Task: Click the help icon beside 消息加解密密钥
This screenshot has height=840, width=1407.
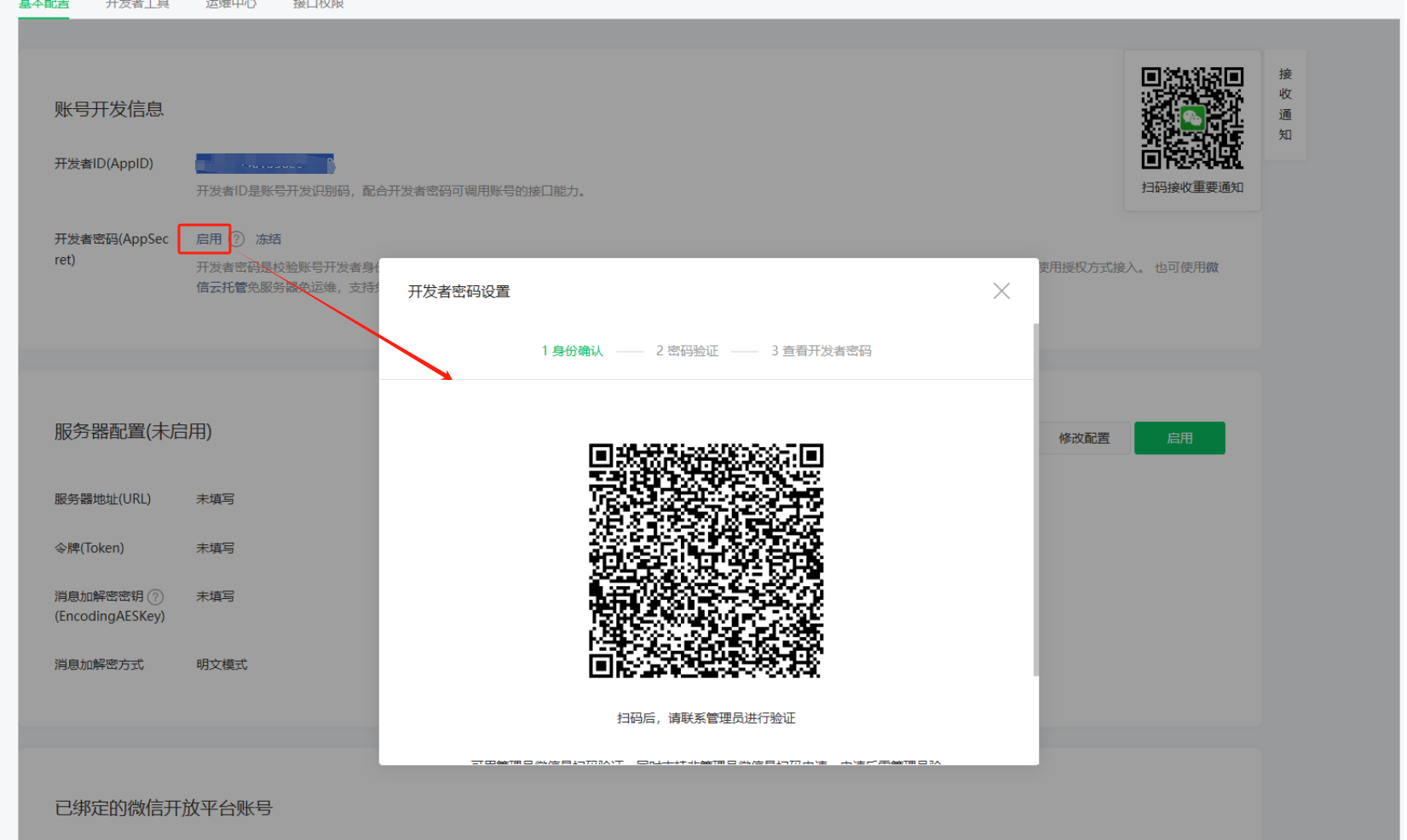Action: (155, 596)
